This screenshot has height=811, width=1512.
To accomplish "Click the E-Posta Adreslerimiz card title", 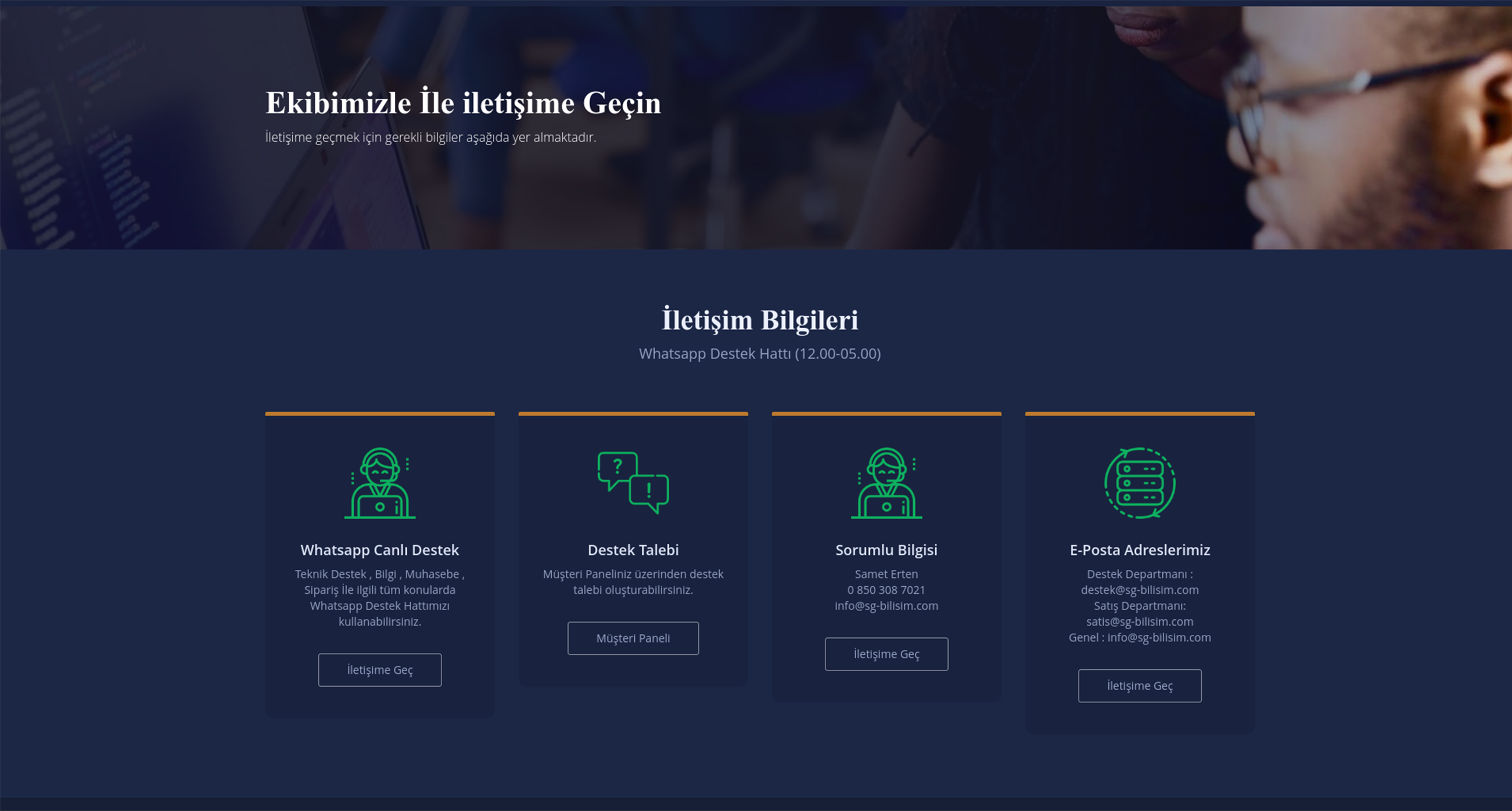I will [1139, 550].
